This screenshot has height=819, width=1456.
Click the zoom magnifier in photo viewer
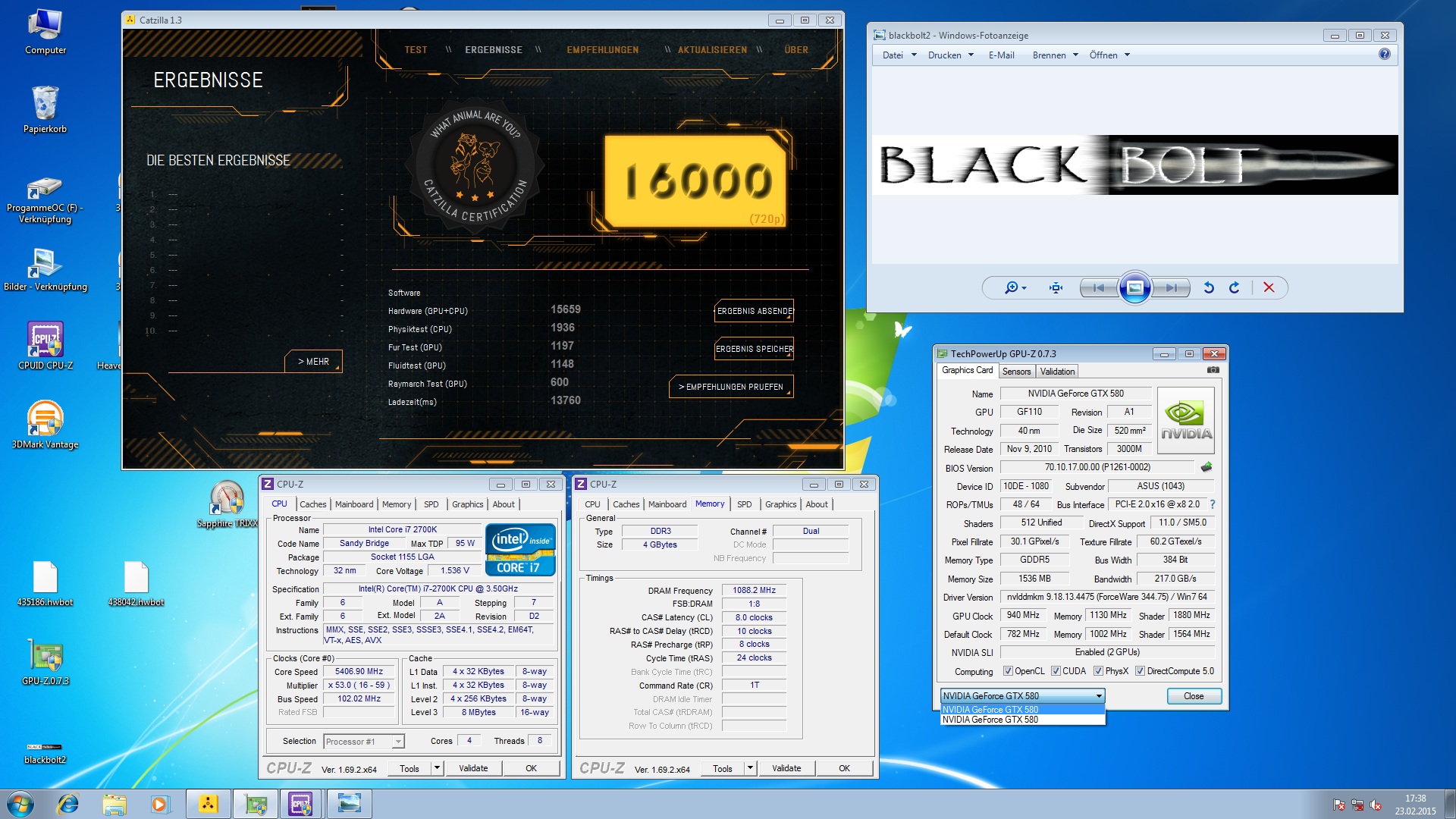pyautogui.click(x=1015, y=287)
